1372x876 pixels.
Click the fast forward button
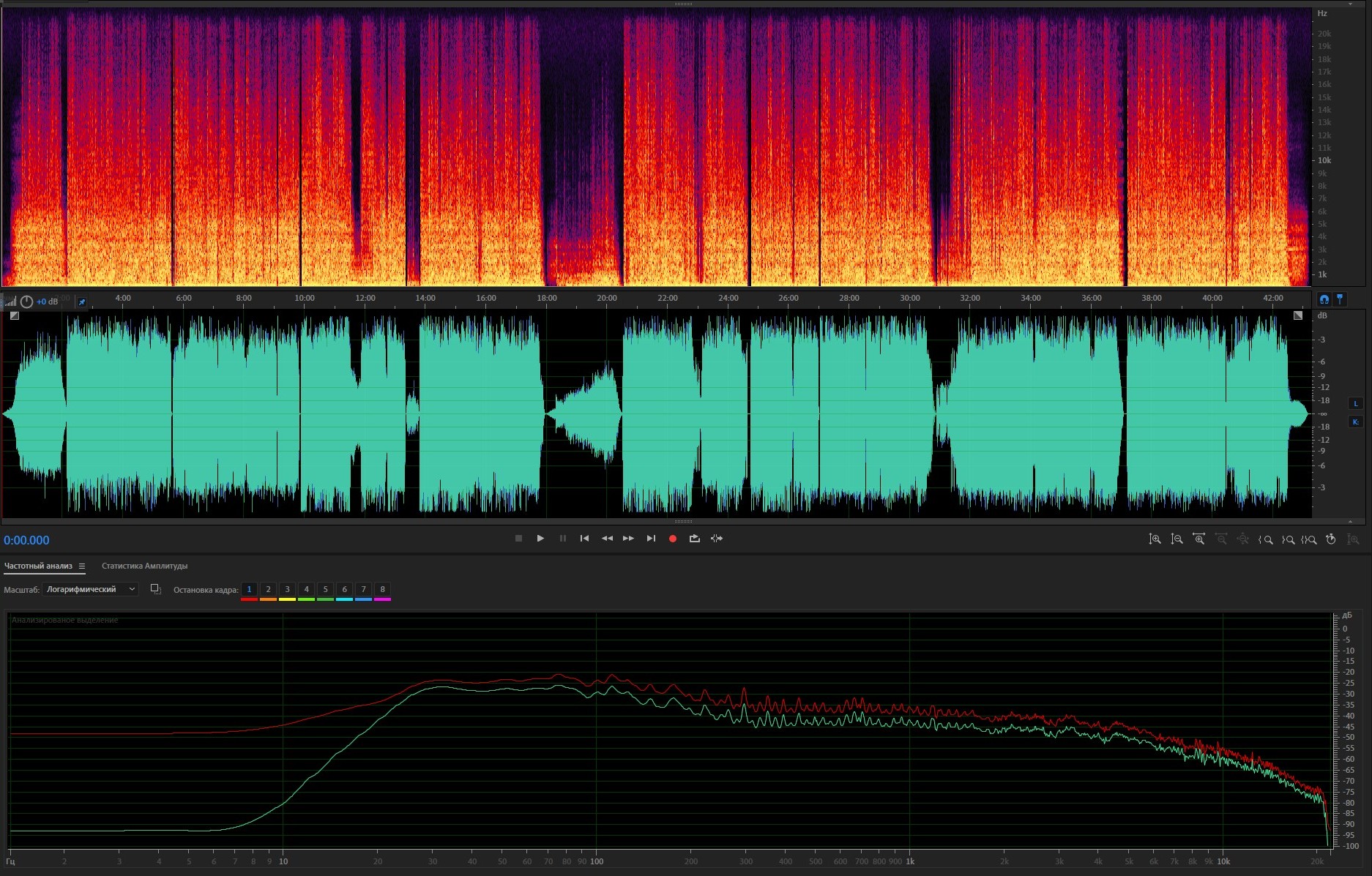(x=628, y=539)
